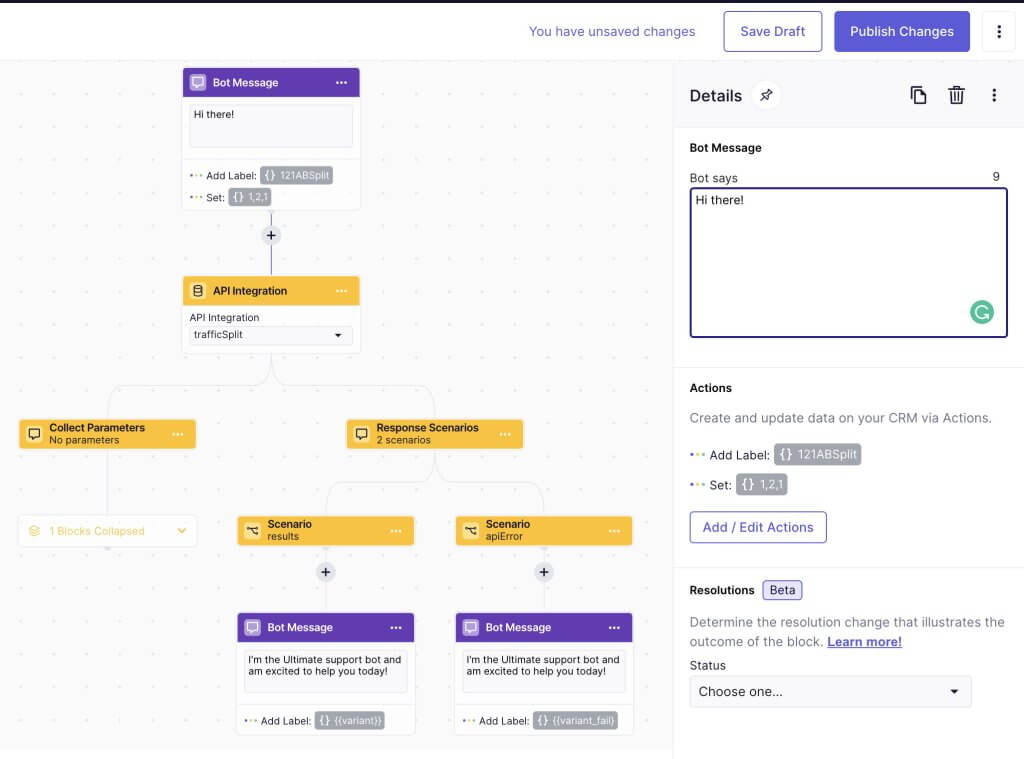This screenshot has height=759, width=1024.
Task: Open the top bar three-dot overflow menu
Action: click(999, 31)
